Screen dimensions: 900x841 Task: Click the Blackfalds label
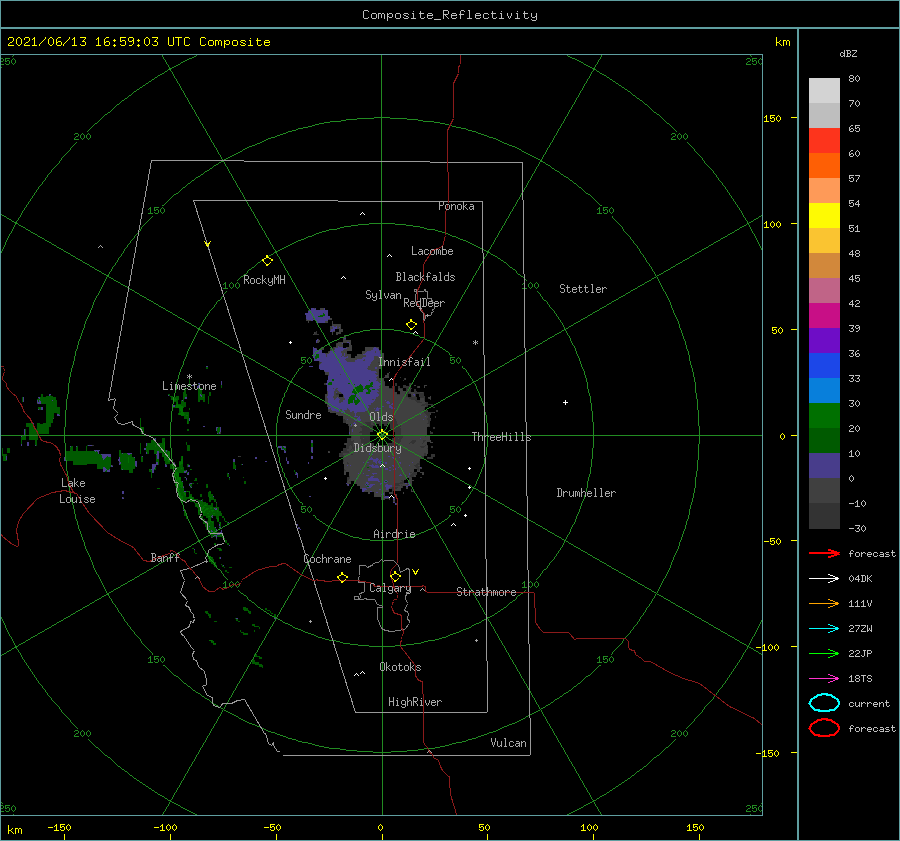tap(425, 277)
